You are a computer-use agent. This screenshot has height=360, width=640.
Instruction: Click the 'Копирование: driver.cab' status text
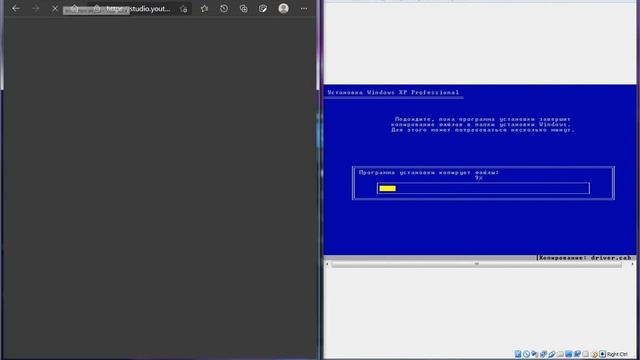pos(585,258)
